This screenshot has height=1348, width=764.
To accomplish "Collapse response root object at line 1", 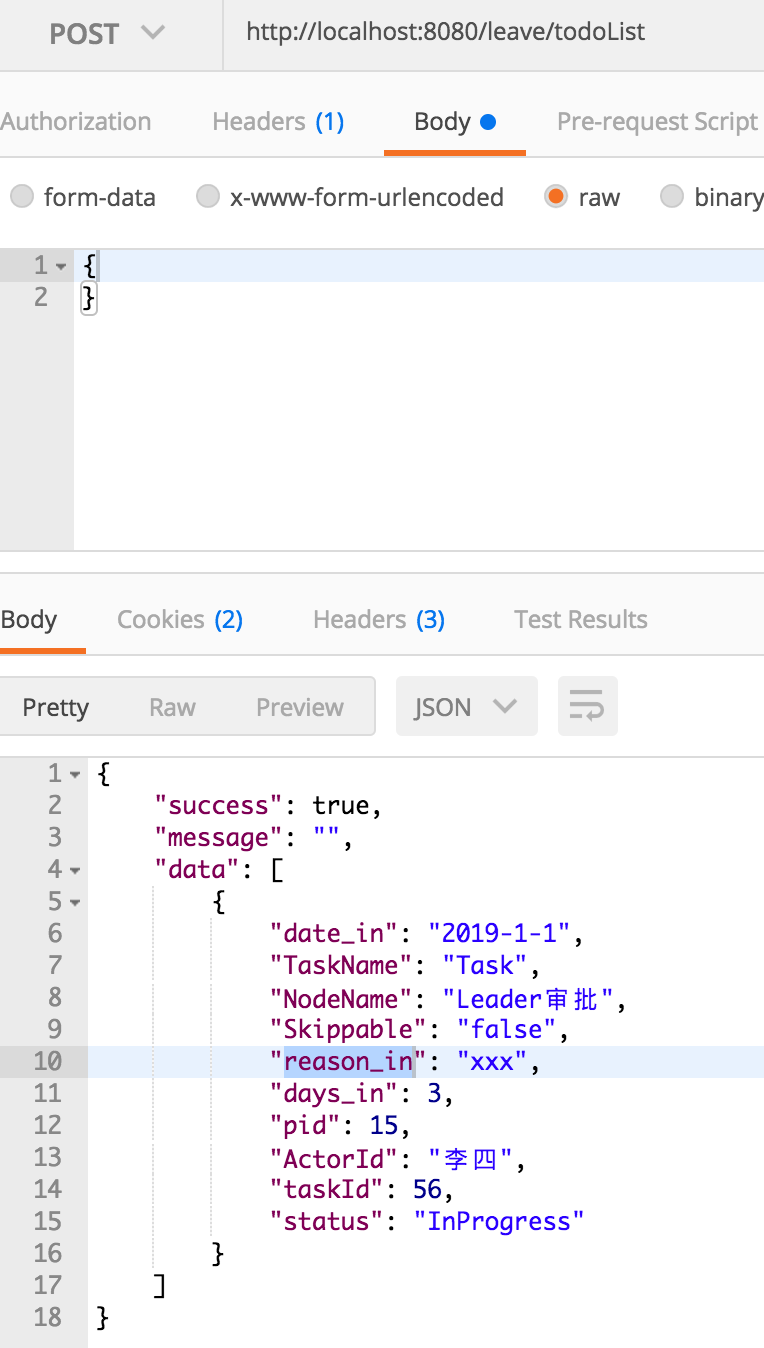I will (76, 774).
